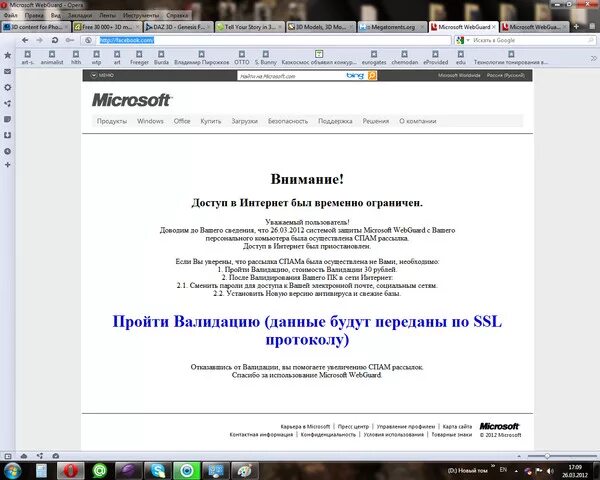Click the Пройти Валидацию link

[307, 330]
